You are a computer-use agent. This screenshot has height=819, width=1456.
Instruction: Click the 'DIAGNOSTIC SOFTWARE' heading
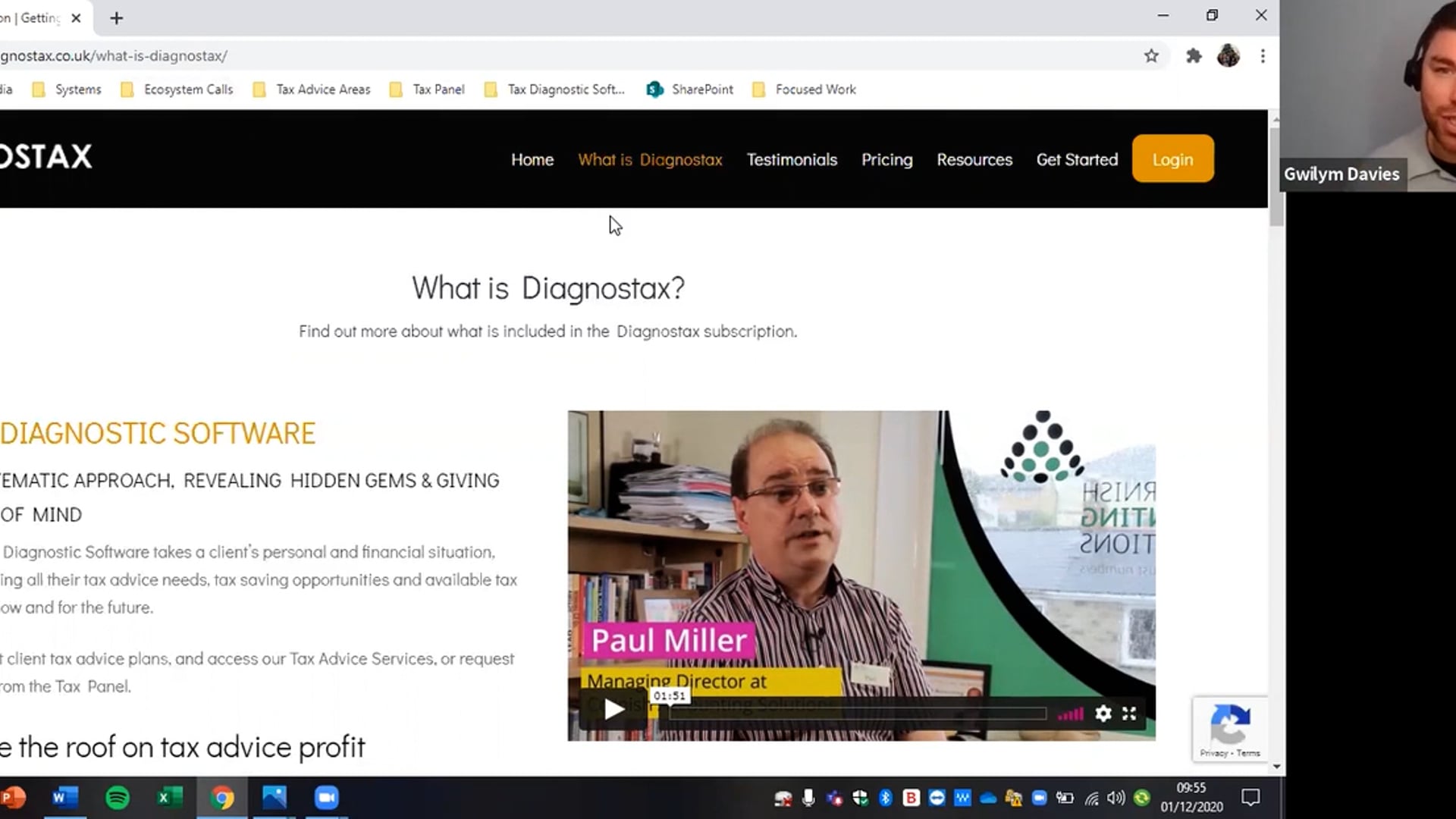pos(158,434)
